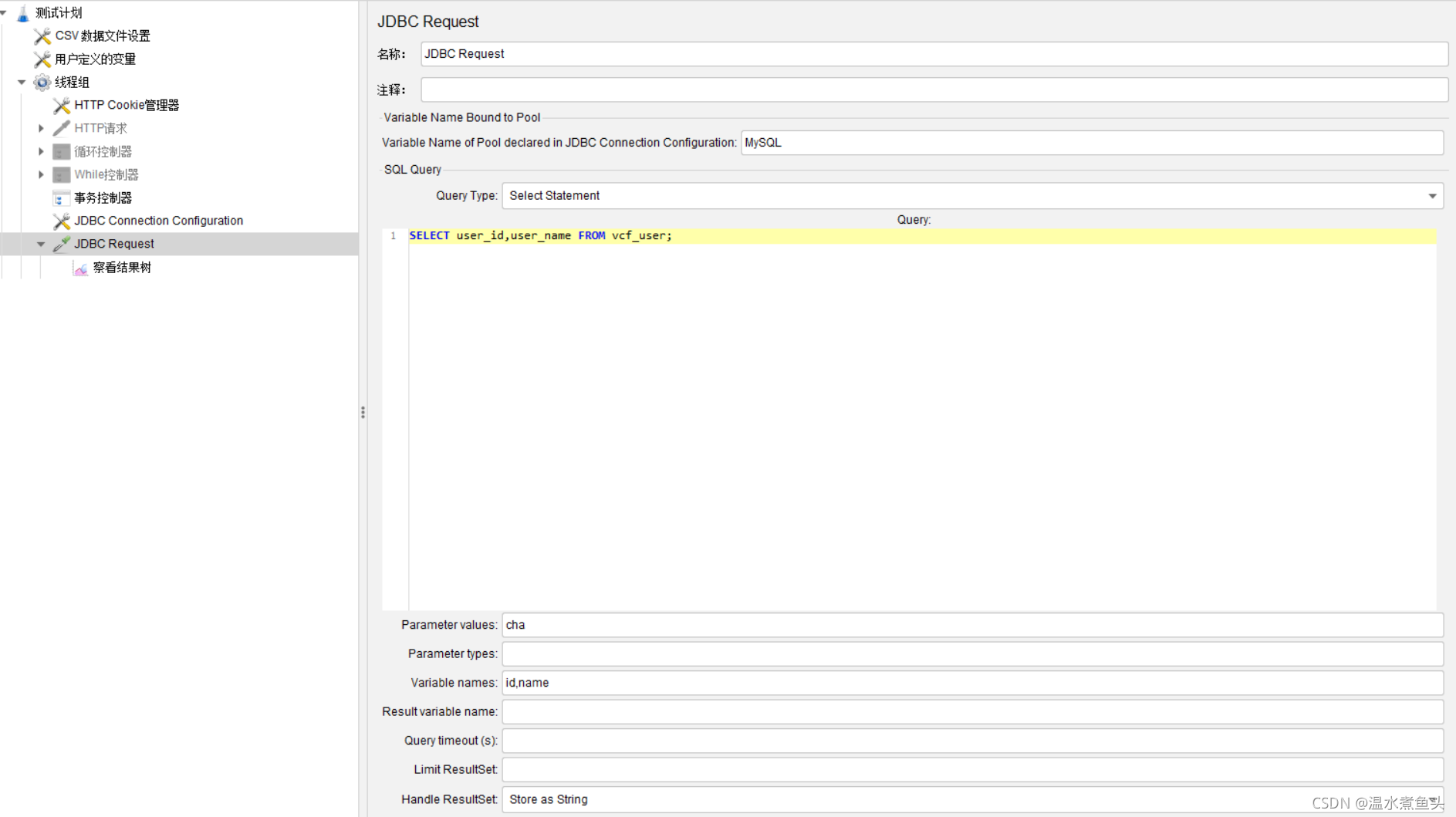The height and width of the screenshot is (817, 1456).
Task: Click the Parameter values field
Action: coord(972,625)
